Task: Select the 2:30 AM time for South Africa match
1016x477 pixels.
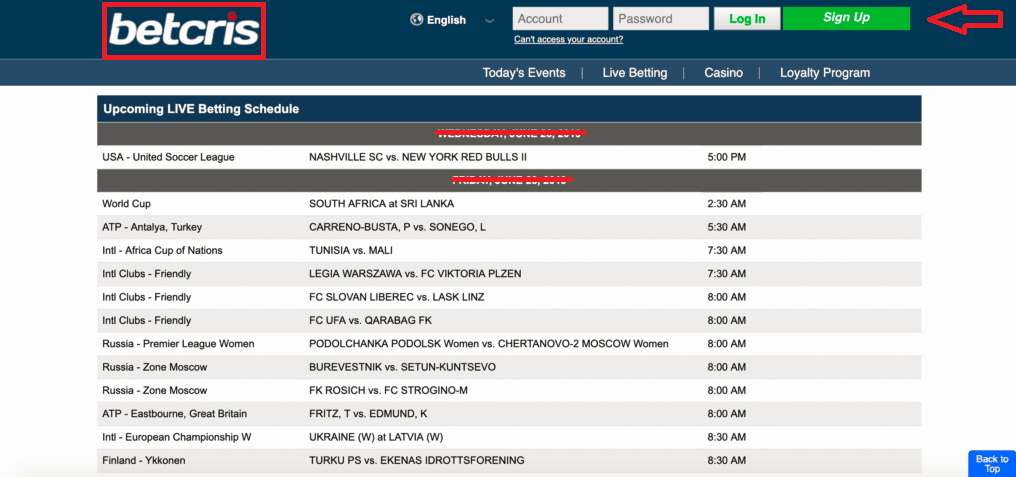Action: pyautogui.click(x=726, y=204)
